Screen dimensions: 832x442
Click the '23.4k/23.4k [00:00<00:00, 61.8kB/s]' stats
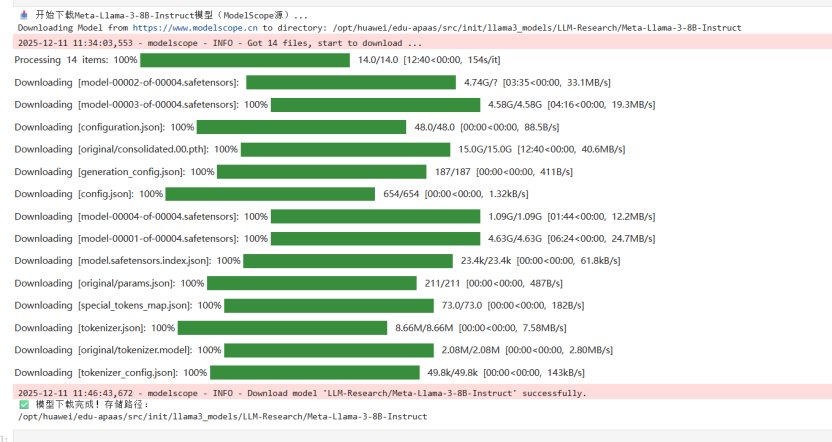[541, 261]
